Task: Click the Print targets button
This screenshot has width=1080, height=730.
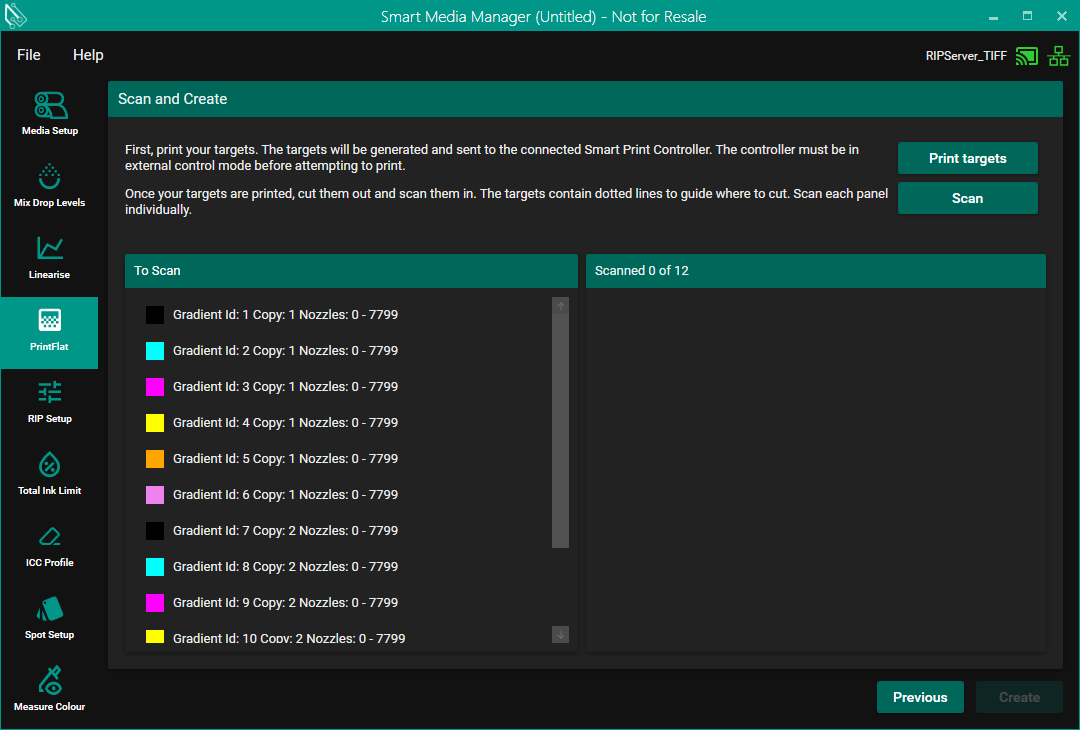Action: (967, 158)
